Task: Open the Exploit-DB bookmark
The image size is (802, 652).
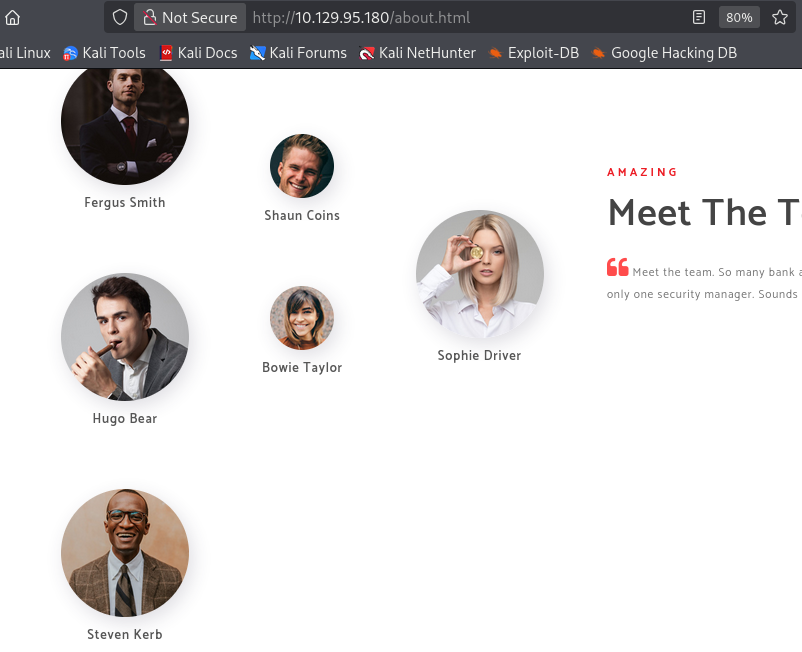Action: click(533, 53)
